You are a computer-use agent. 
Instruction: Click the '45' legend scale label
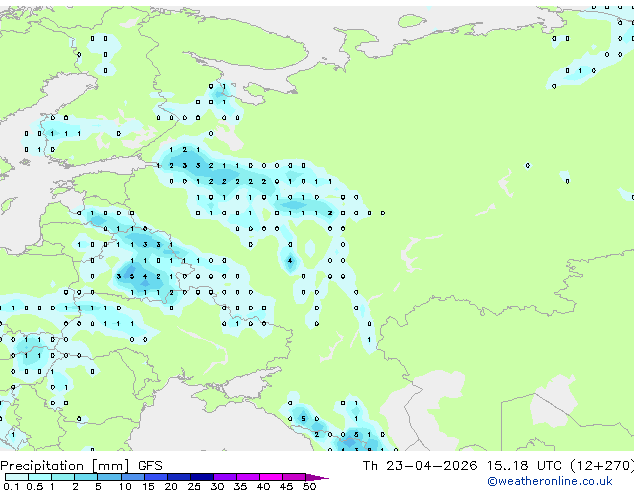286,486
